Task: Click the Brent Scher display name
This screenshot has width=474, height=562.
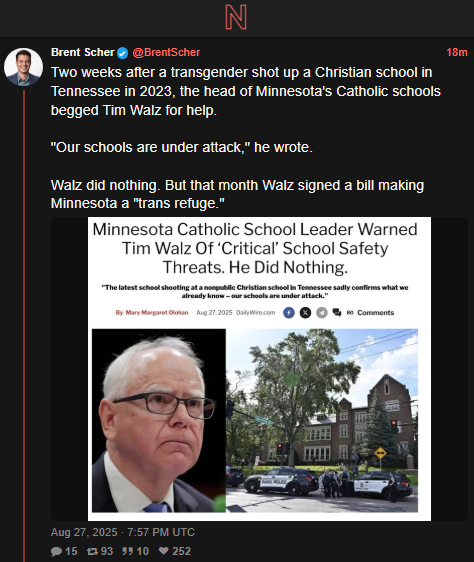Action: tap(82, 52)
